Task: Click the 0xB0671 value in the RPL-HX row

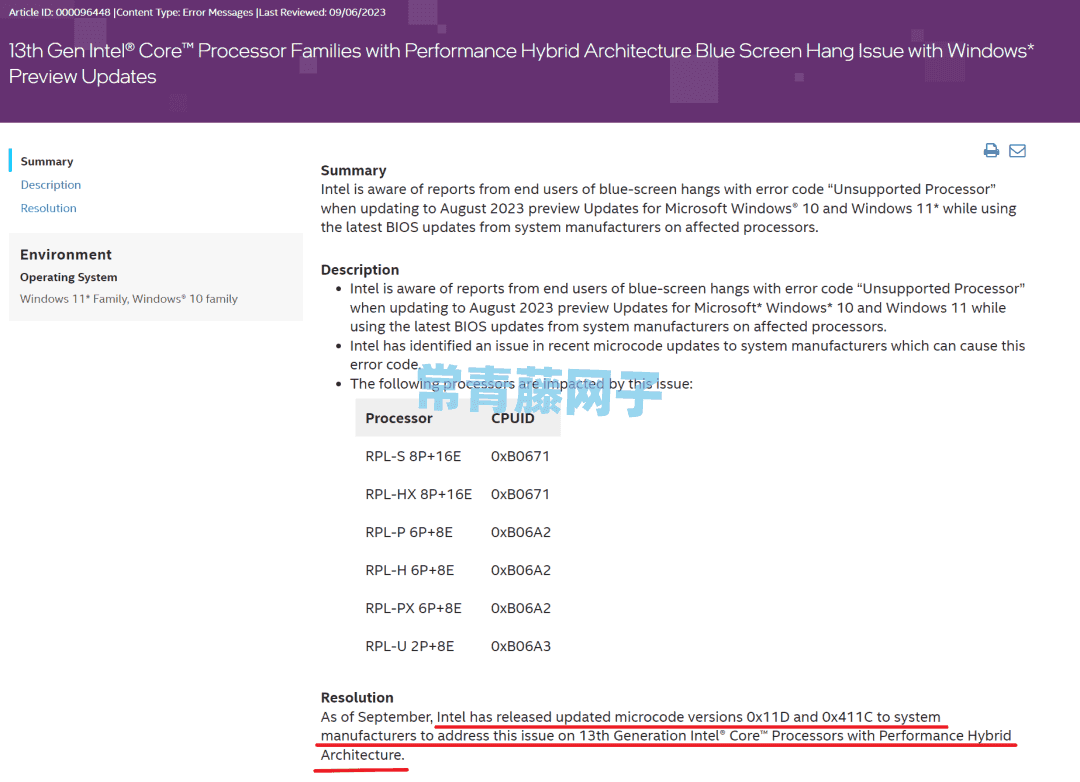Action: click(520, 494)
